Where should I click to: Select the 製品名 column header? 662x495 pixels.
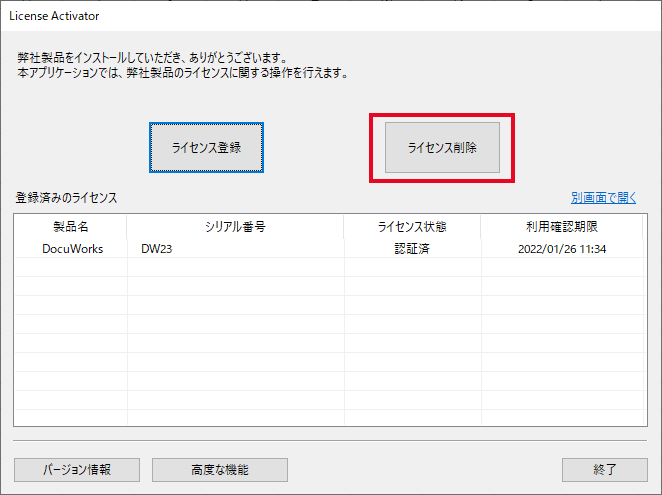(71, 227)
